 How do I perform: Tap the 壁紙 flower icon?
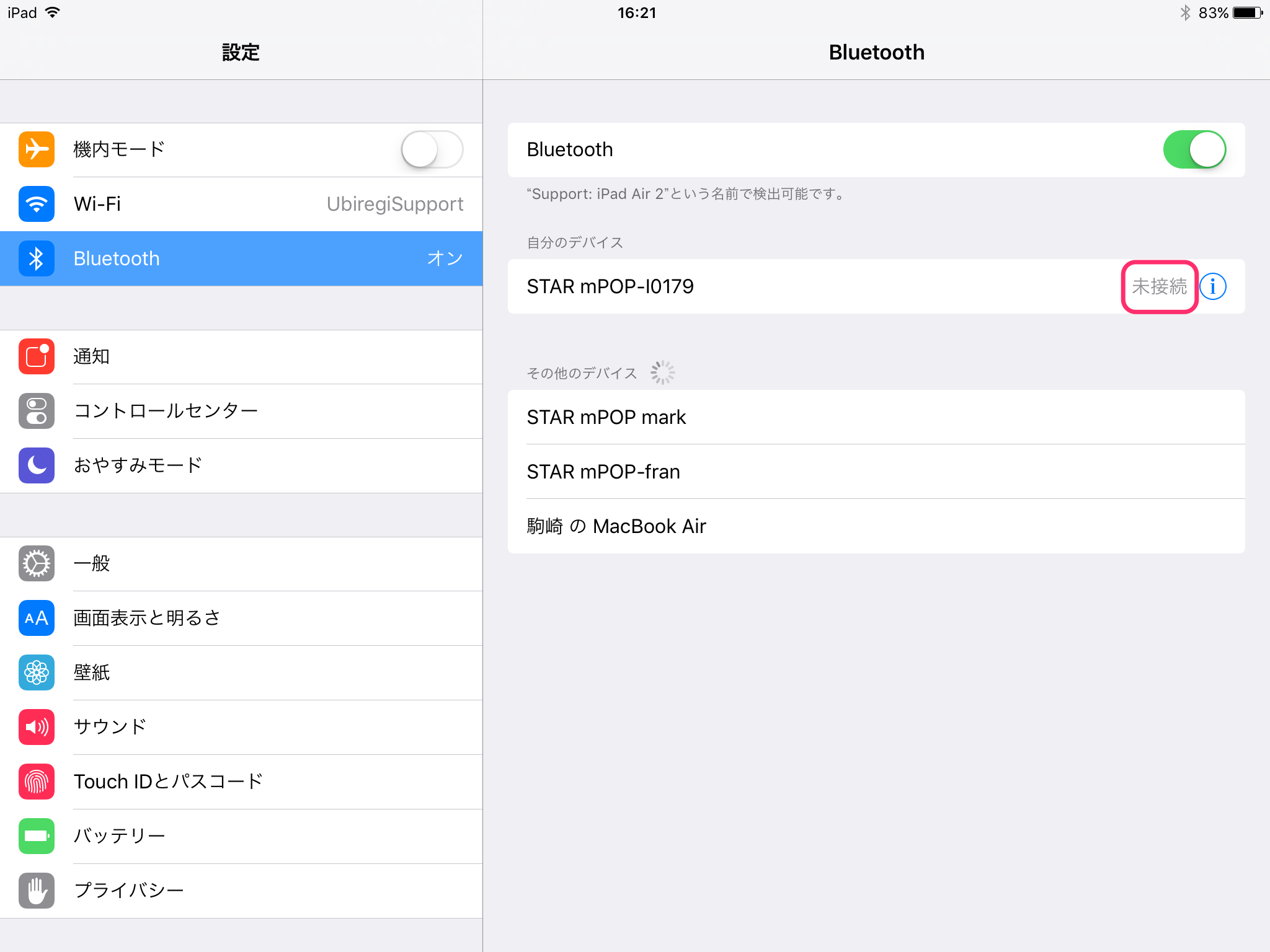click(37, 672)
